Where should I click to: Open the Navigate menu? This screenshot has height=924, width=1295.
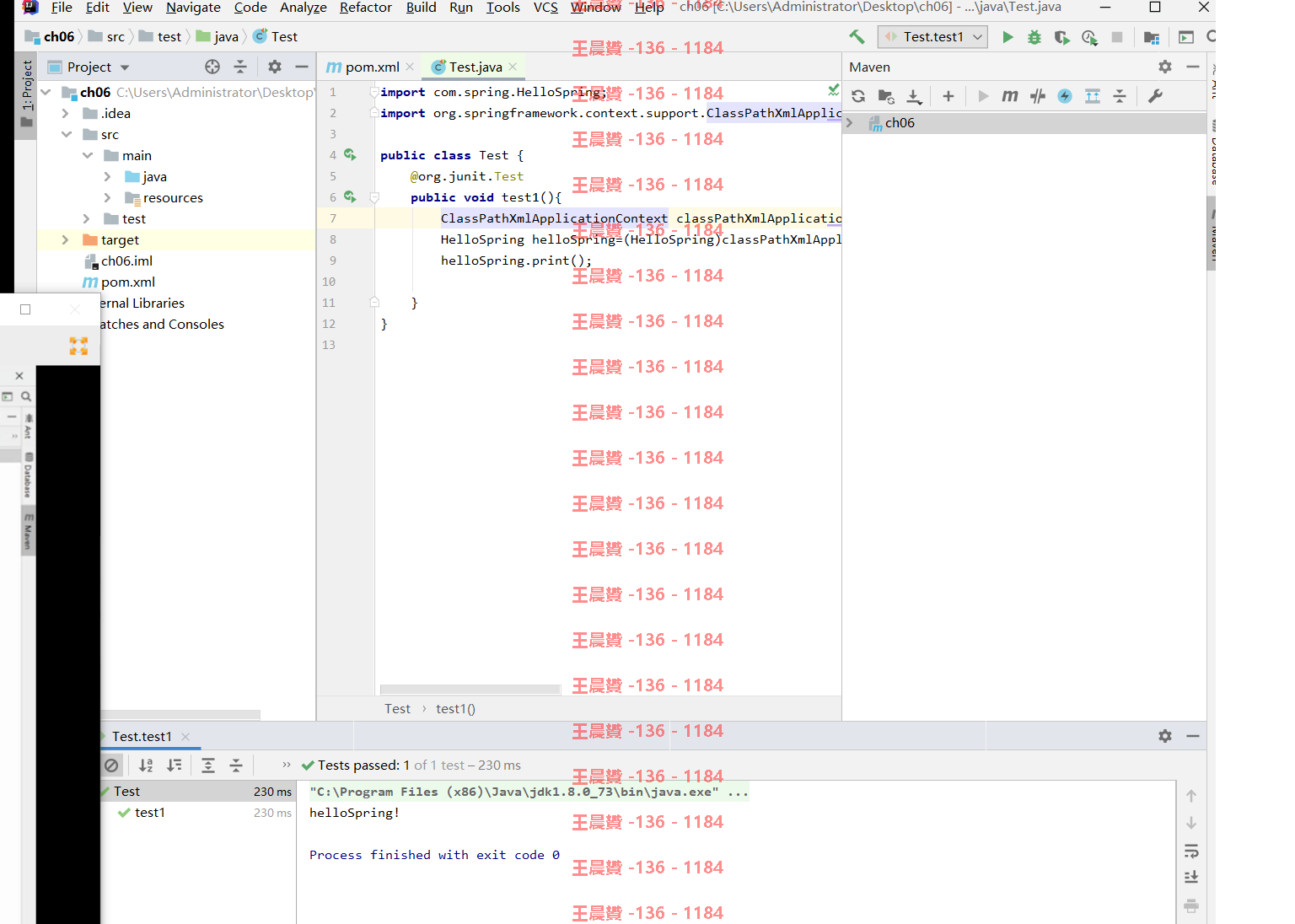(193, 8)
